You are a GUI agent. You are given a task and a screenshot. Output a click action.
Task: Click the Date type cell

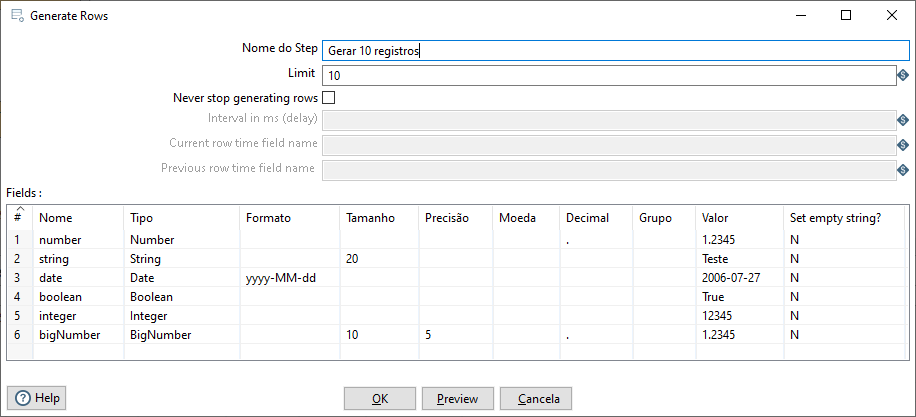(x=182, y=278)
